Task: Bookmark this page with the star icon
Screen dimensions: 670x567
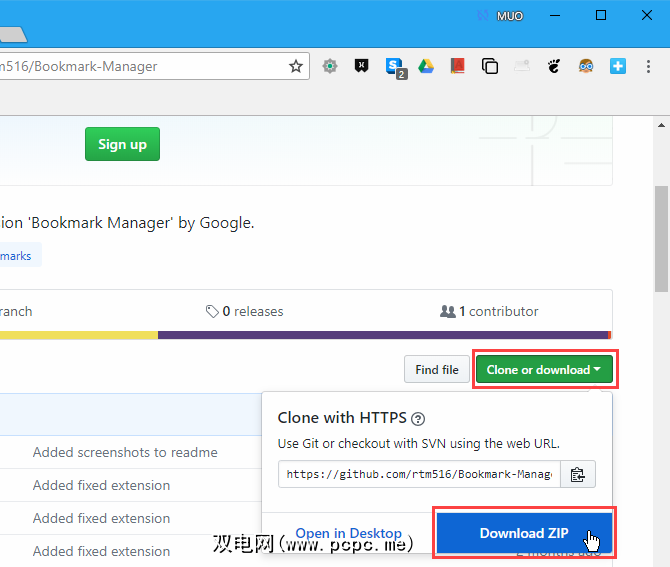Action: point(296,66)
